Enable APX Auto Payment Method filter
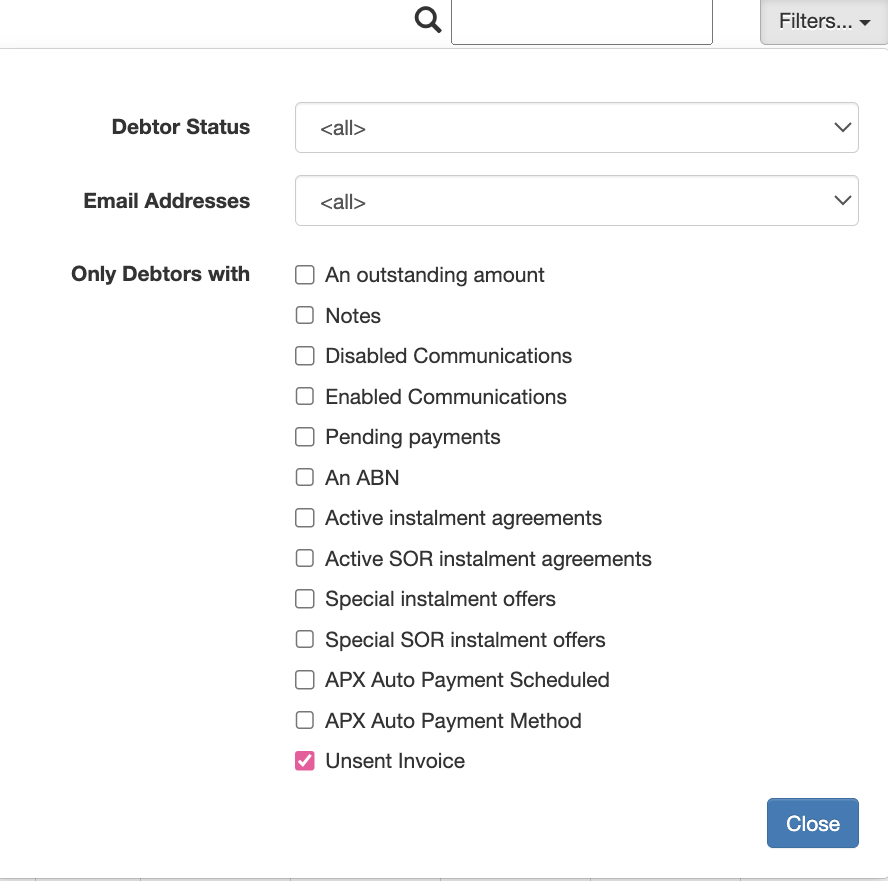Image resolution: width=888 pixels, height=881 pixels. click(304, 720)
